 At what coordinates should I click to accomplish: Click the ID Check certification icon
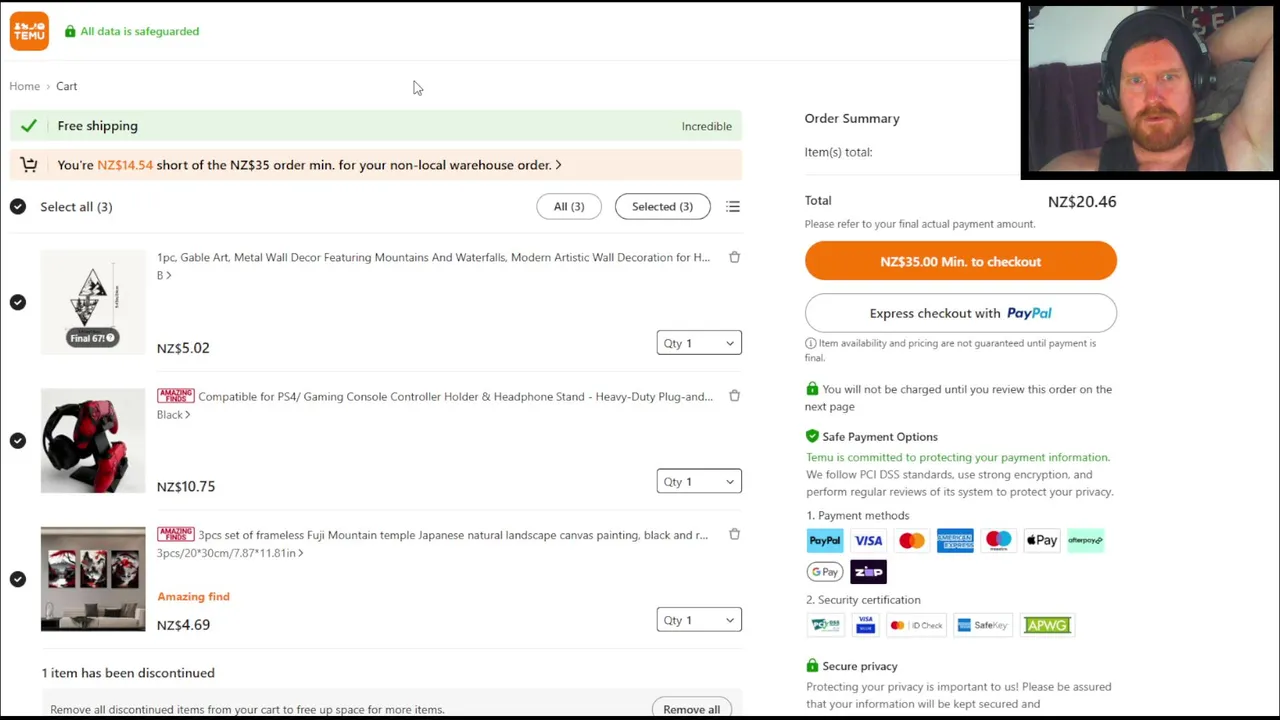916,625
